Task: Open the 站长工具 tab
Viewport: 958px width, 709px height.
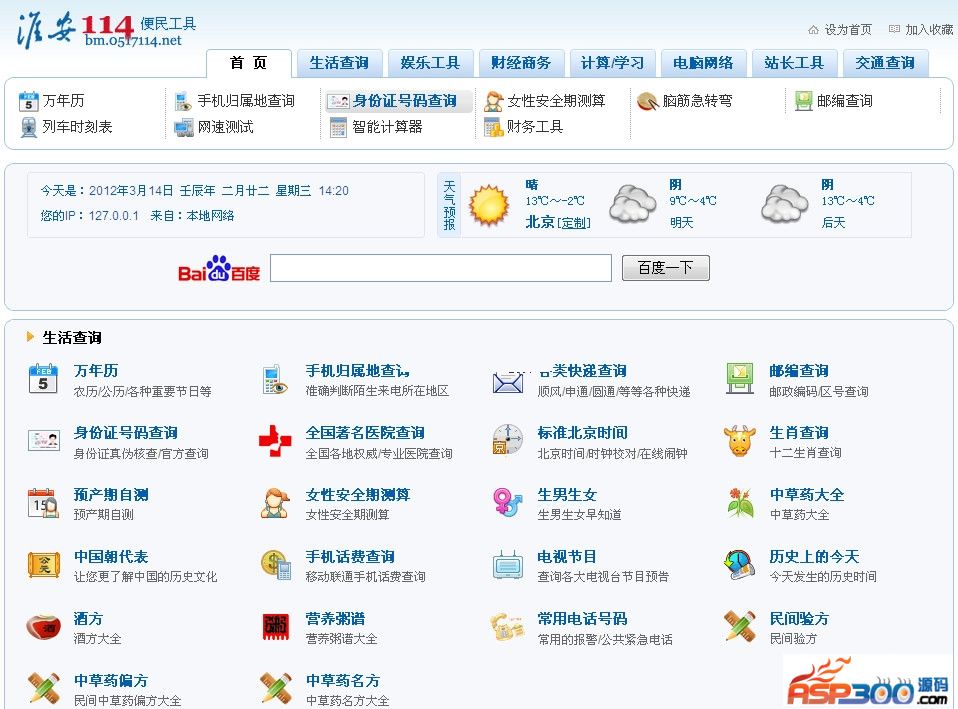Action: 794,63
